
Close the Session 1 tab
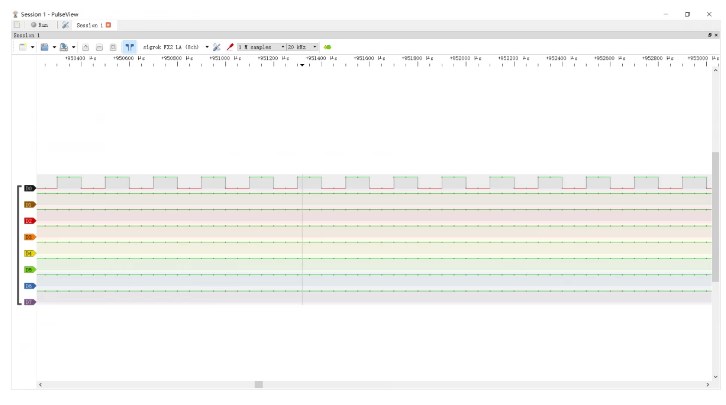pyautogui.click(x=108, y=25)
